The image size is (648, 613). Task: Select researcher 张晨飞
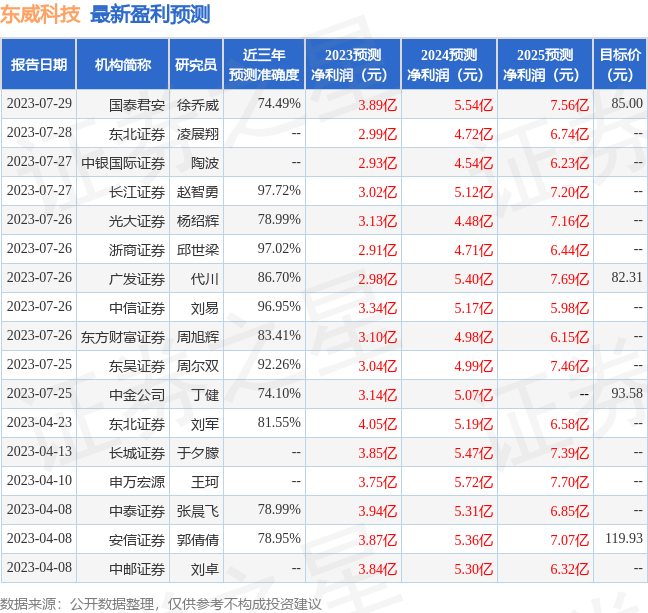tap(198, 511)
